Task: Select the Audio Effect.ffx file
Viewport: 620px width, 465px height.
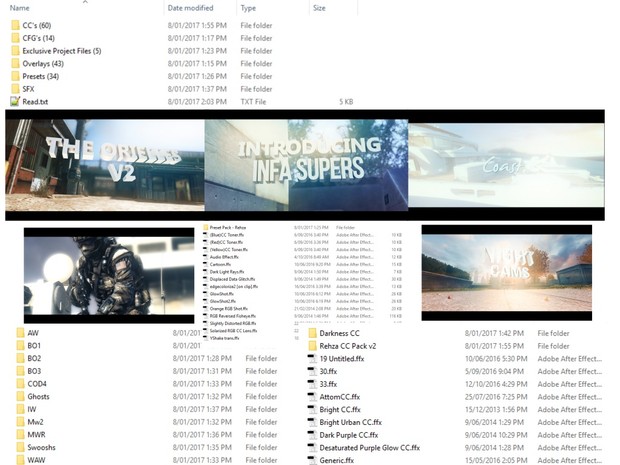Action: click(x=224, y=257)
